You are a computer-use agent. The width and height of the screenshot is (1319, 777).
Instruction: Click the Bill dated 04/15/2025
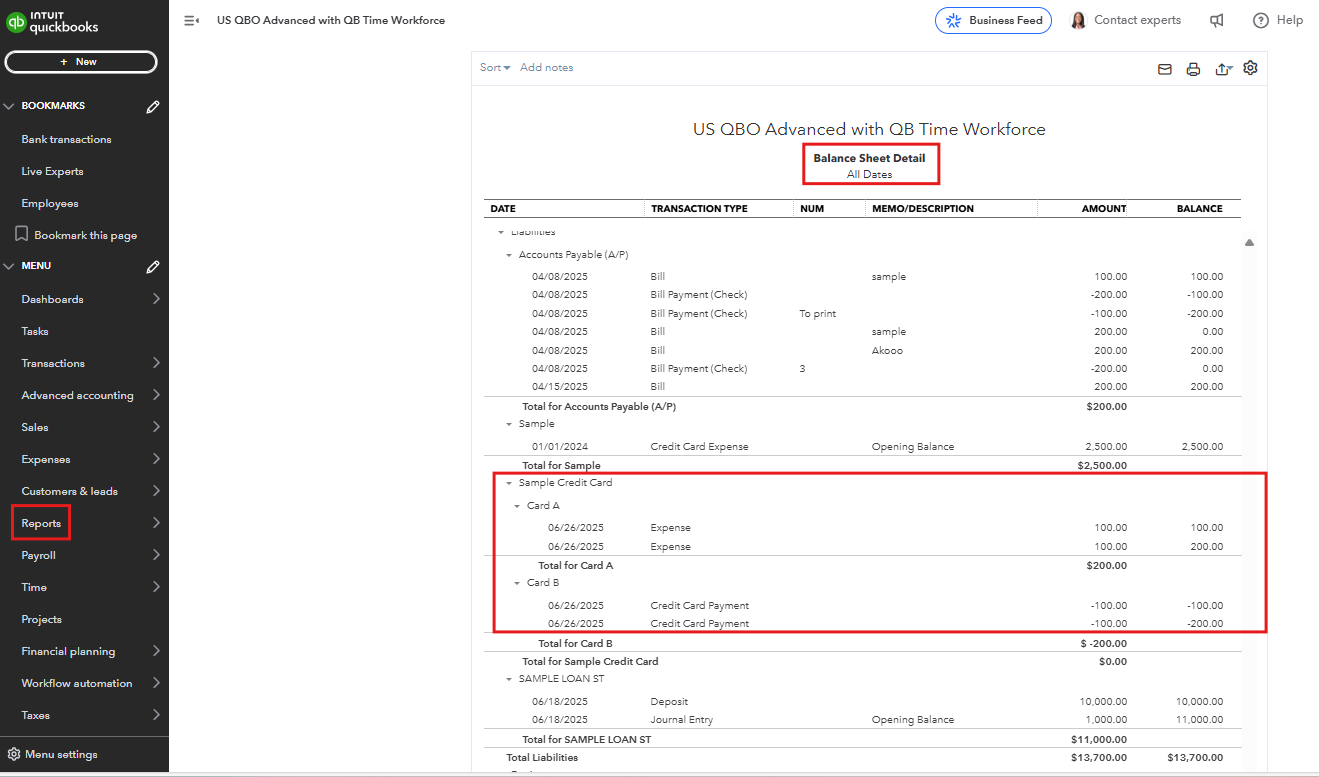(658, 386)
